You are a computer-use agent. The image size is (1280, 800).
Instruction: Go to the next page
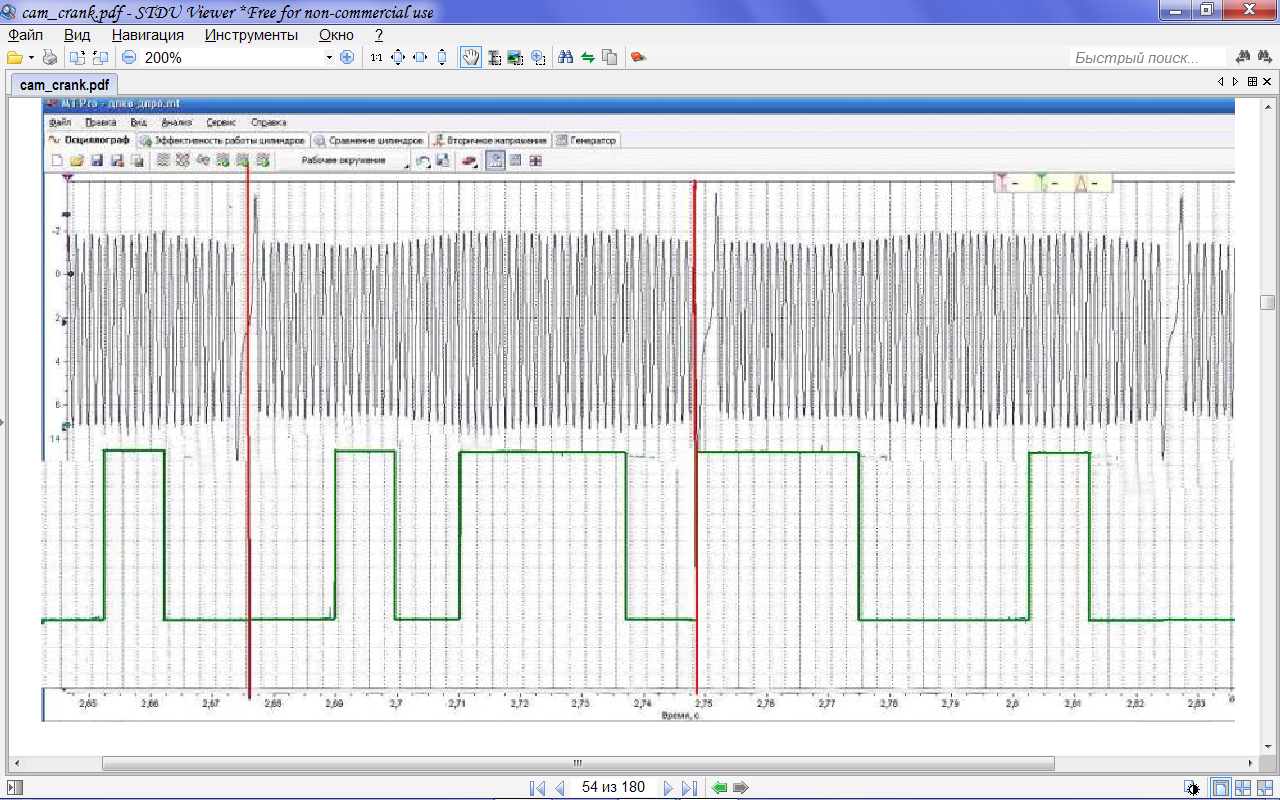tap(668, 788)
